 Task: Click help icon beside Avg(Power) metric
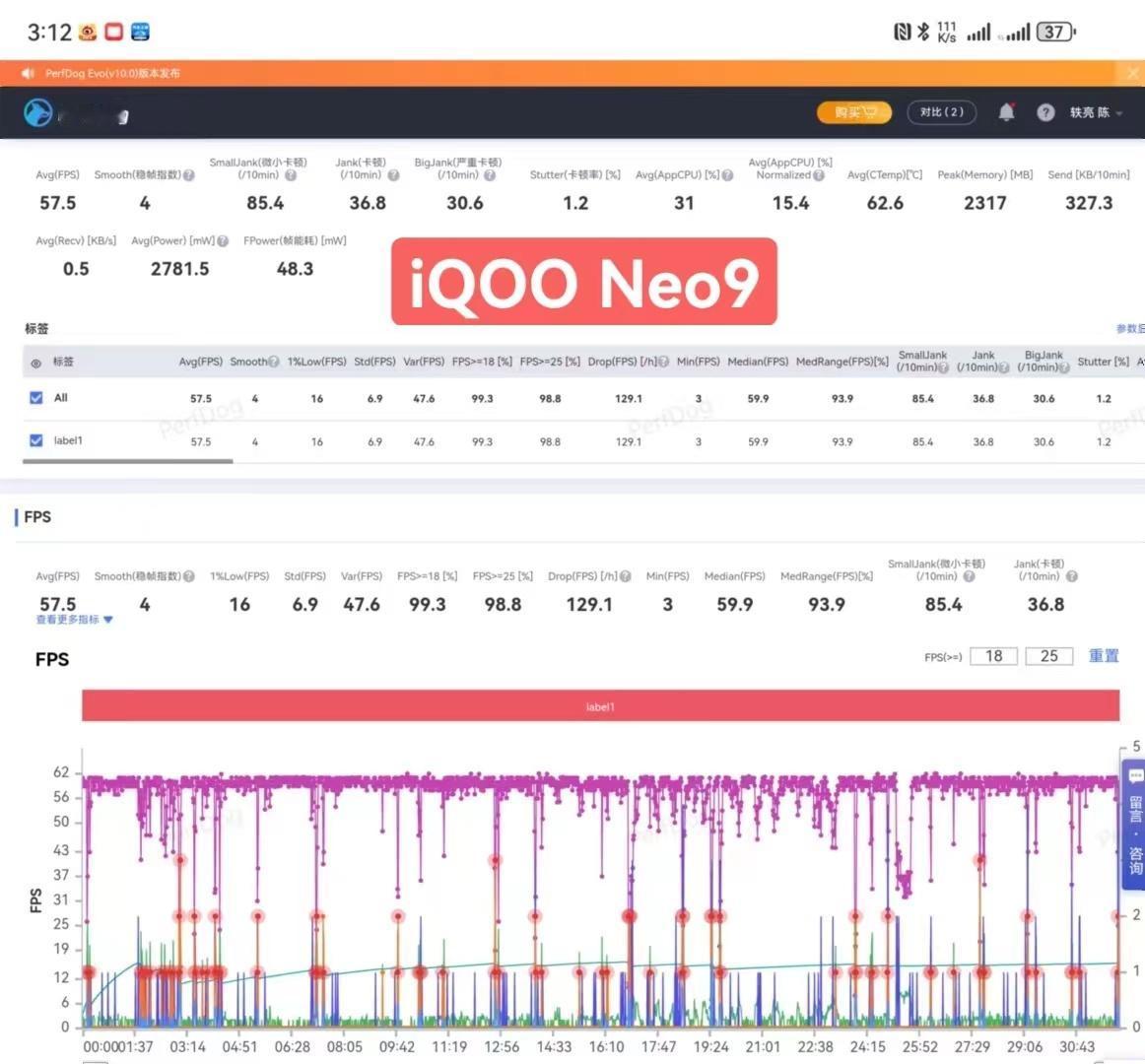coord(223,241)
